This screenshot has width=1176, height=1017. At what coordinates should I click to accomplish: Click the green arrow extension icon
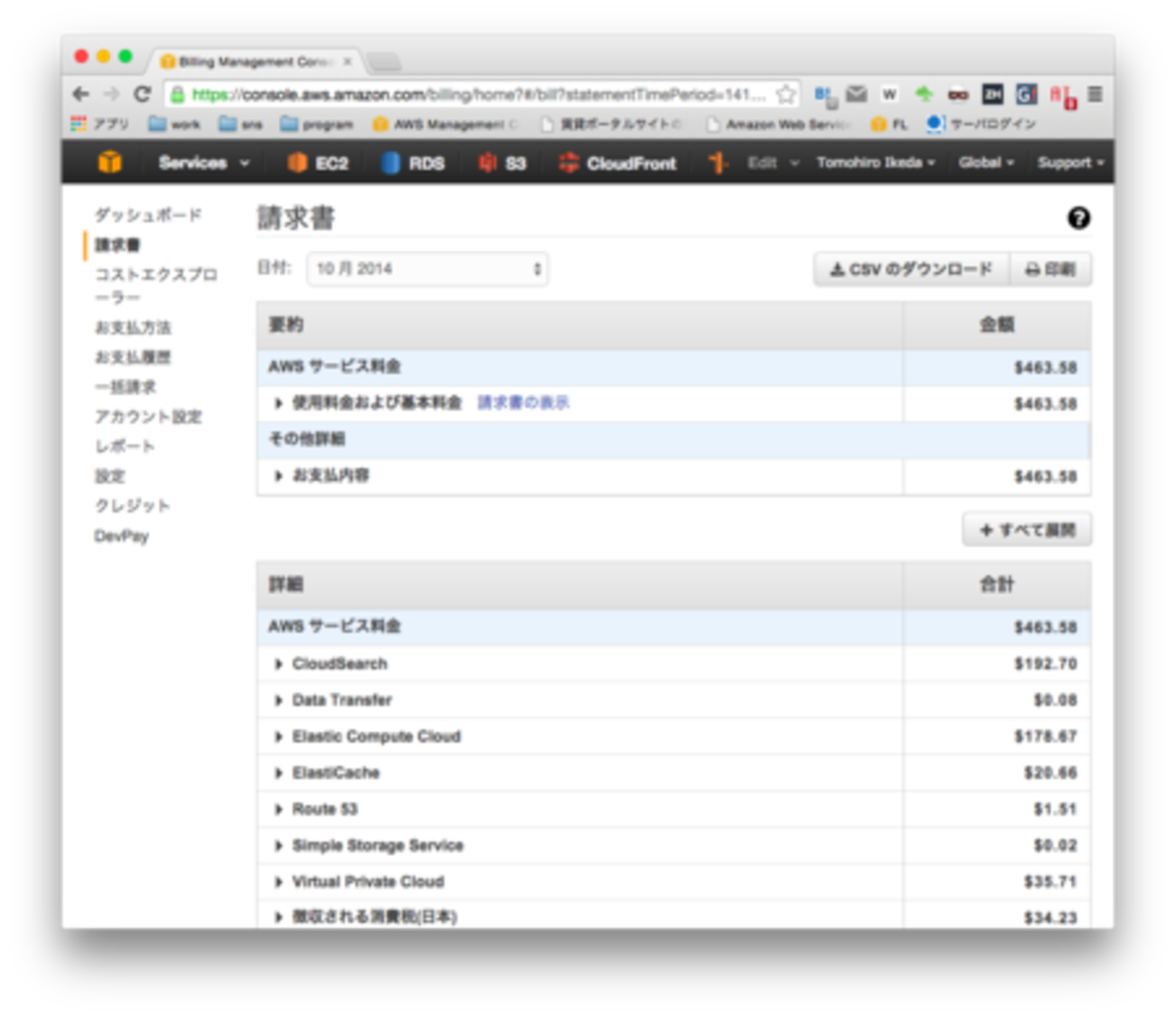pos(924,94)
